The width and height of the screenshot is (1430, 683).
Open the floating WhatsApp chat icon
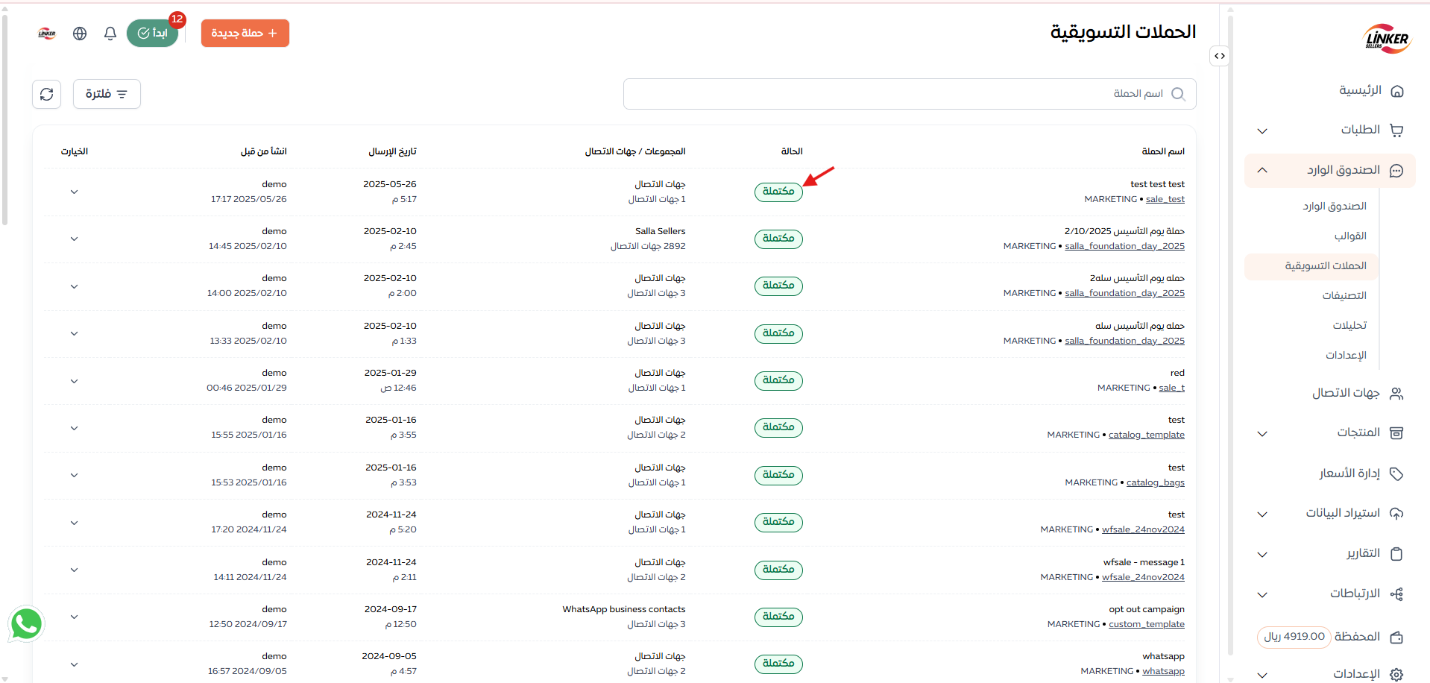27,624
